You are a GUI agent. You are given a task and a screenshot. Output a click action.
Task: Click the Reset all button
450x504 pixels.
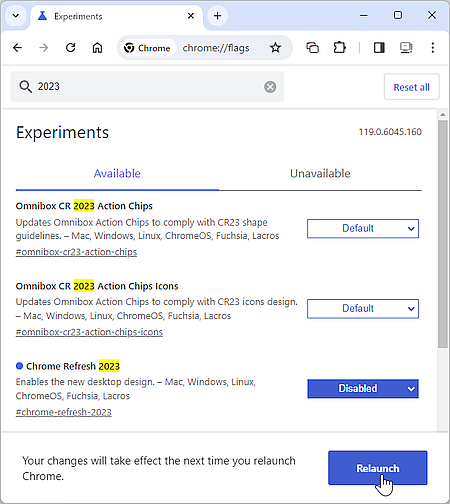point(412,87)
